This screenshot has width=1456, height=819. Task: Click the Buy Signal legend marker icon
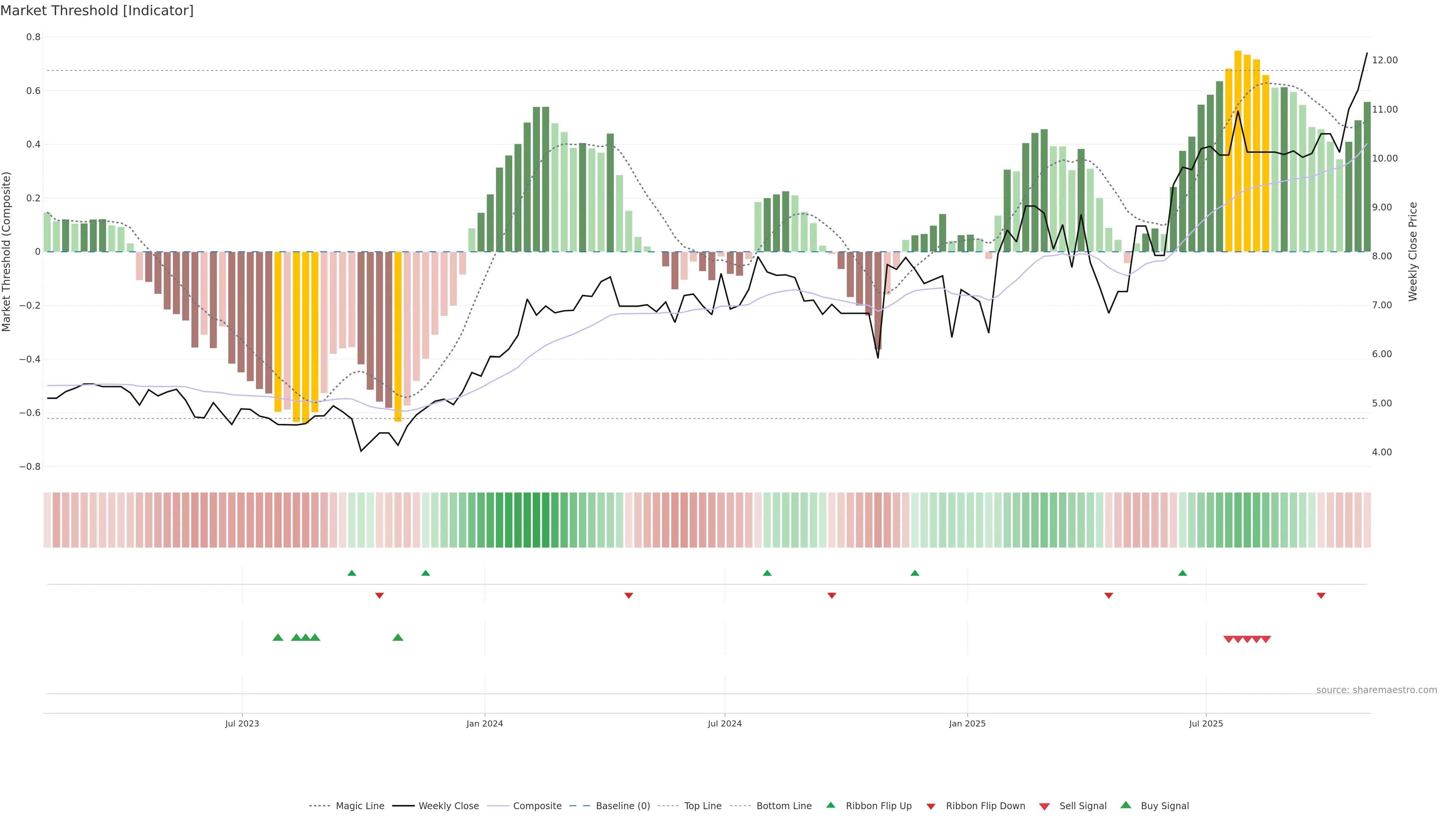click(x=1125, y=805)
